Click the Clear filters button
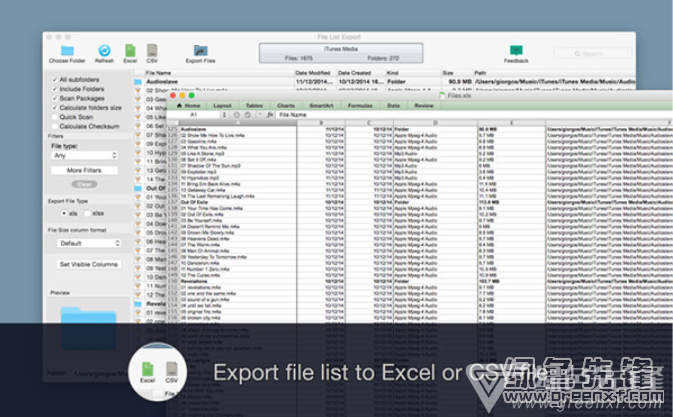 click(84, 184)
